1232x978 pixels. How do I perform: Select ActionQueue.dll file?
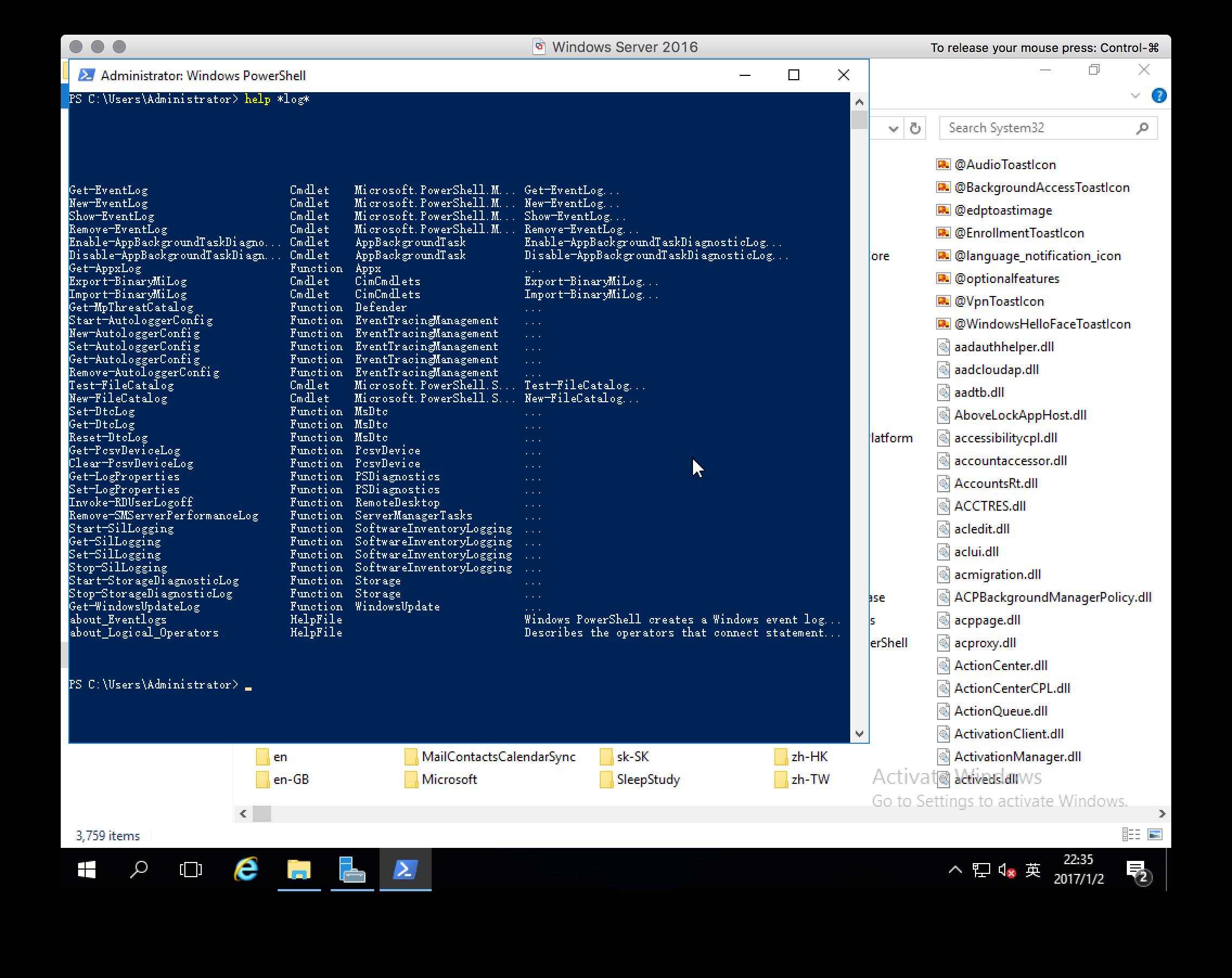(991, 711)
